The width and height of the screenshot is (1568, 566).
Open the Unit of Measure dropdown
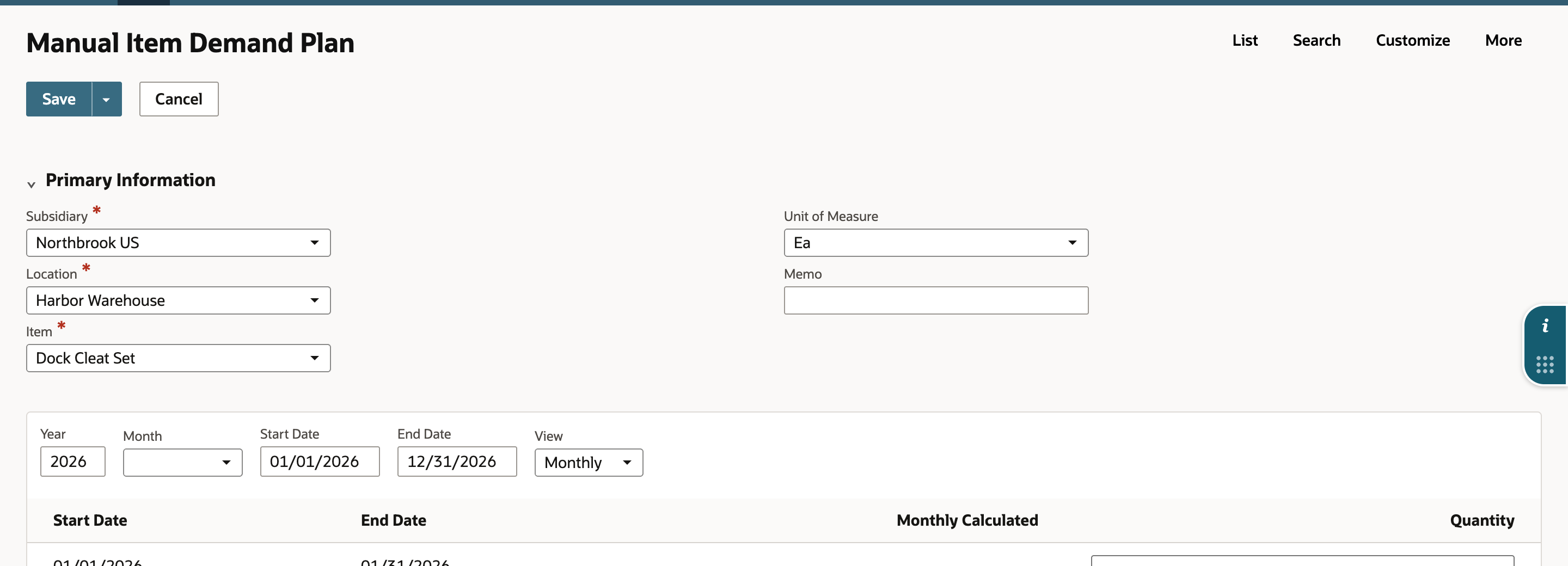point(935,243)
